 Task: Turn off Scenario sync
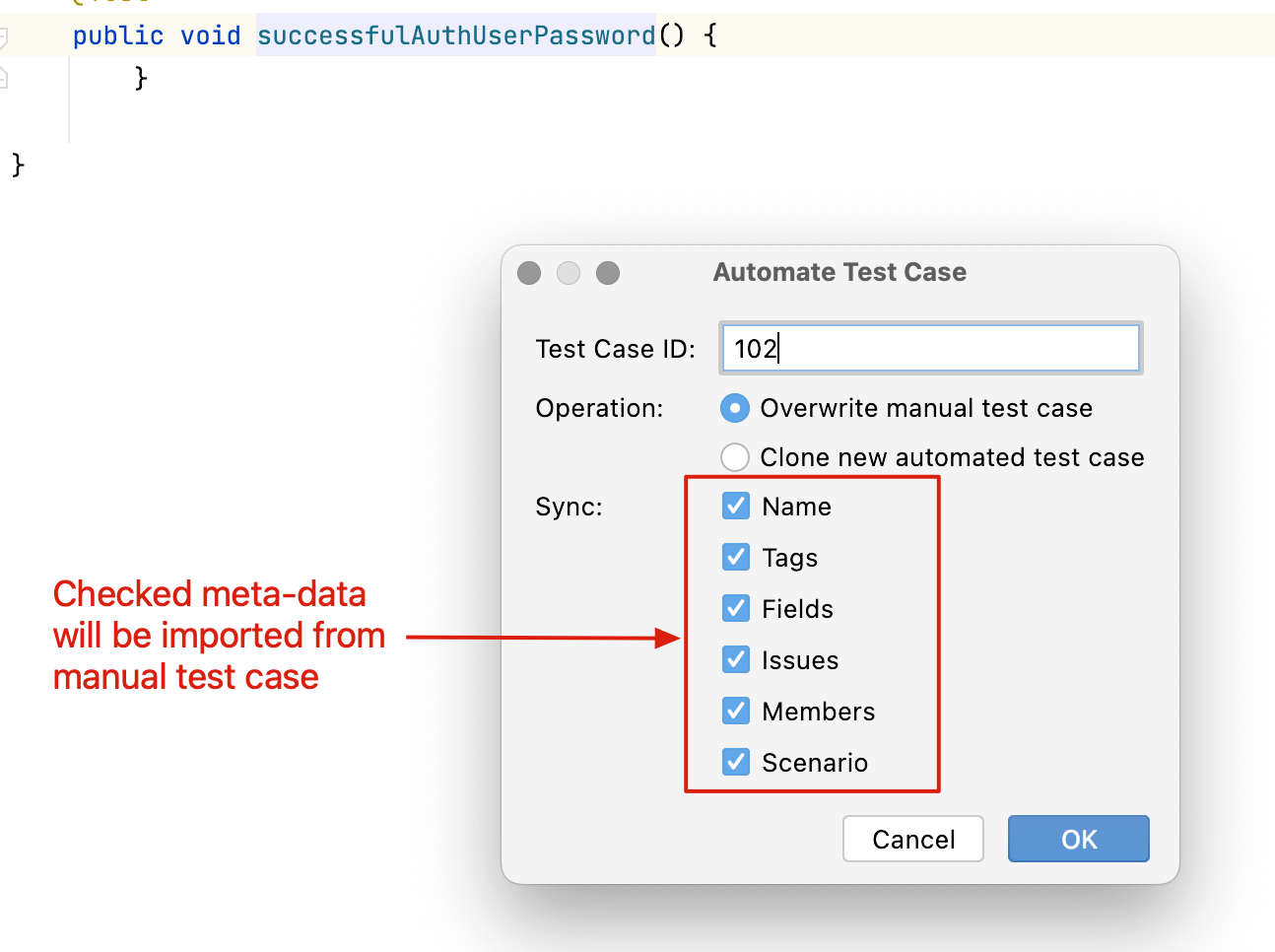tap(736, 763)
